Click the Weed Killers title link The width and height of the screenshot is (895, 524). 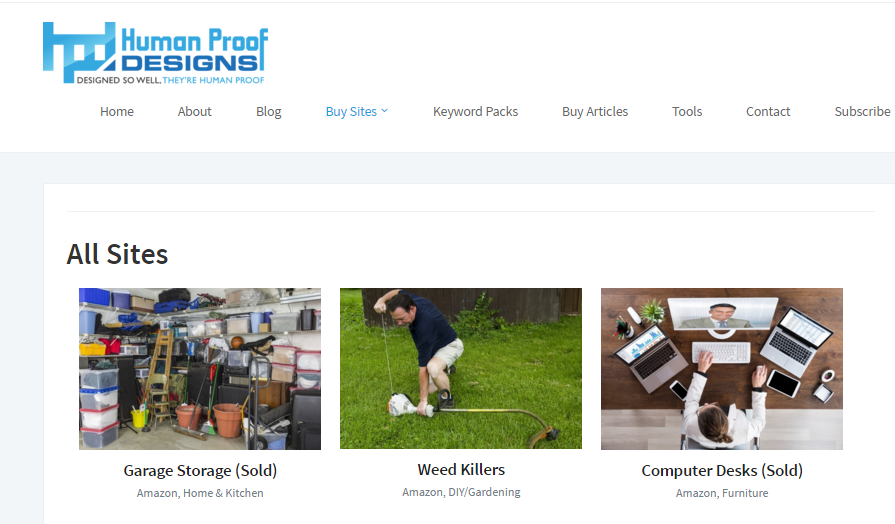click(461, 470)
